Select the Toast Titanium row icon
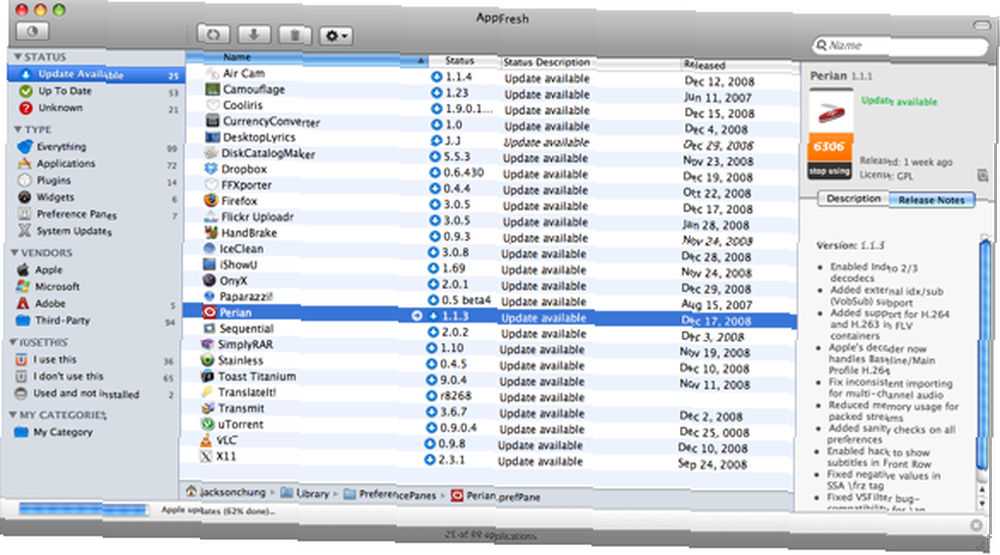Screen dimensions: 1000x555 [207, 376]
